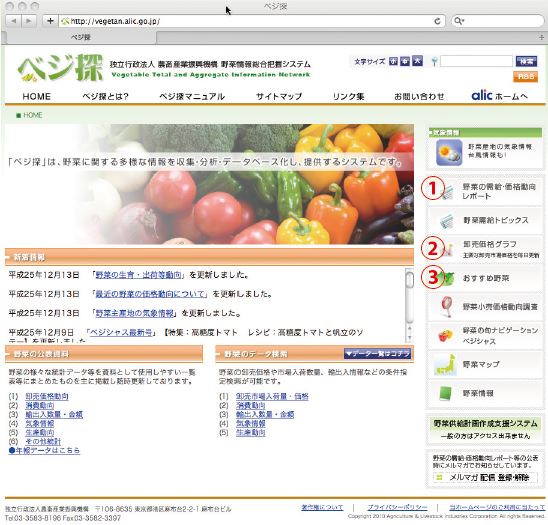548x525 pixels.
Task: Open the リンク集 menu item
Action: 348,96
